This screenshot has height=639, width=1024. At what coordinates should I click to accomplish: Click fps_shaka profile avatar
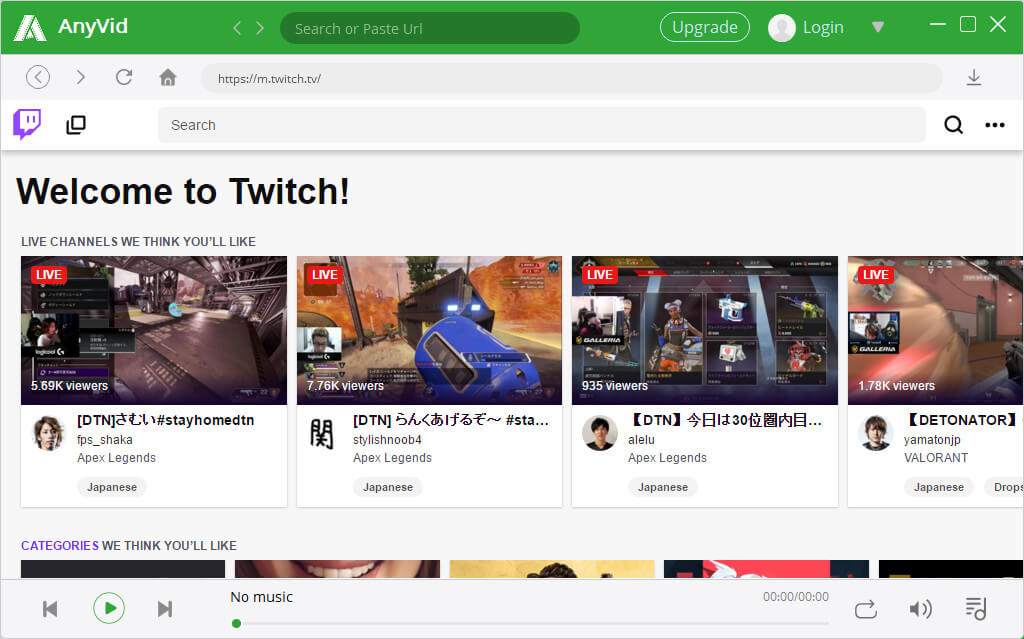(x=49, y=433)
